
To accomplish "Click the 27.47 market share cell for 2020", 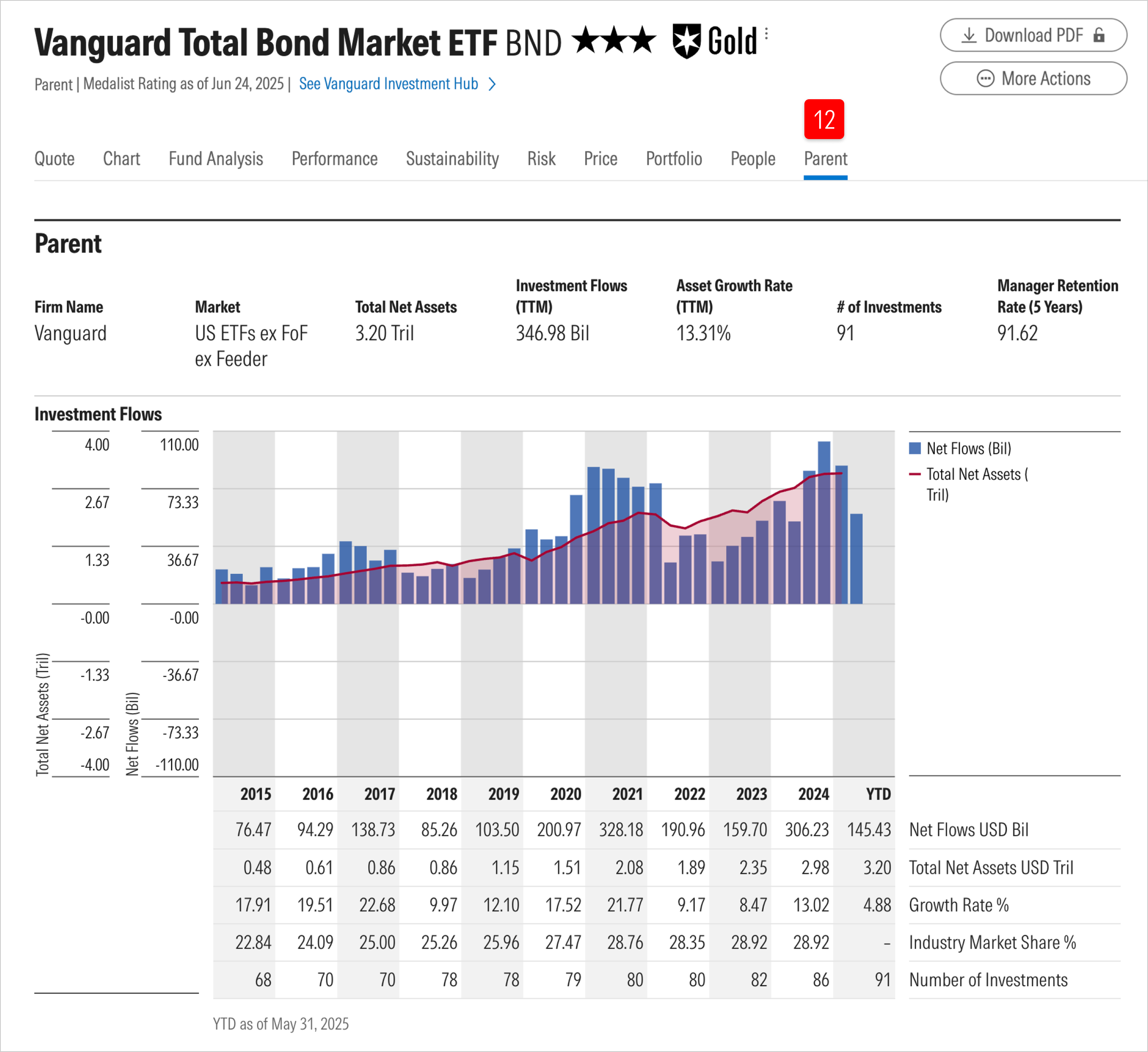I will point(563,943).
